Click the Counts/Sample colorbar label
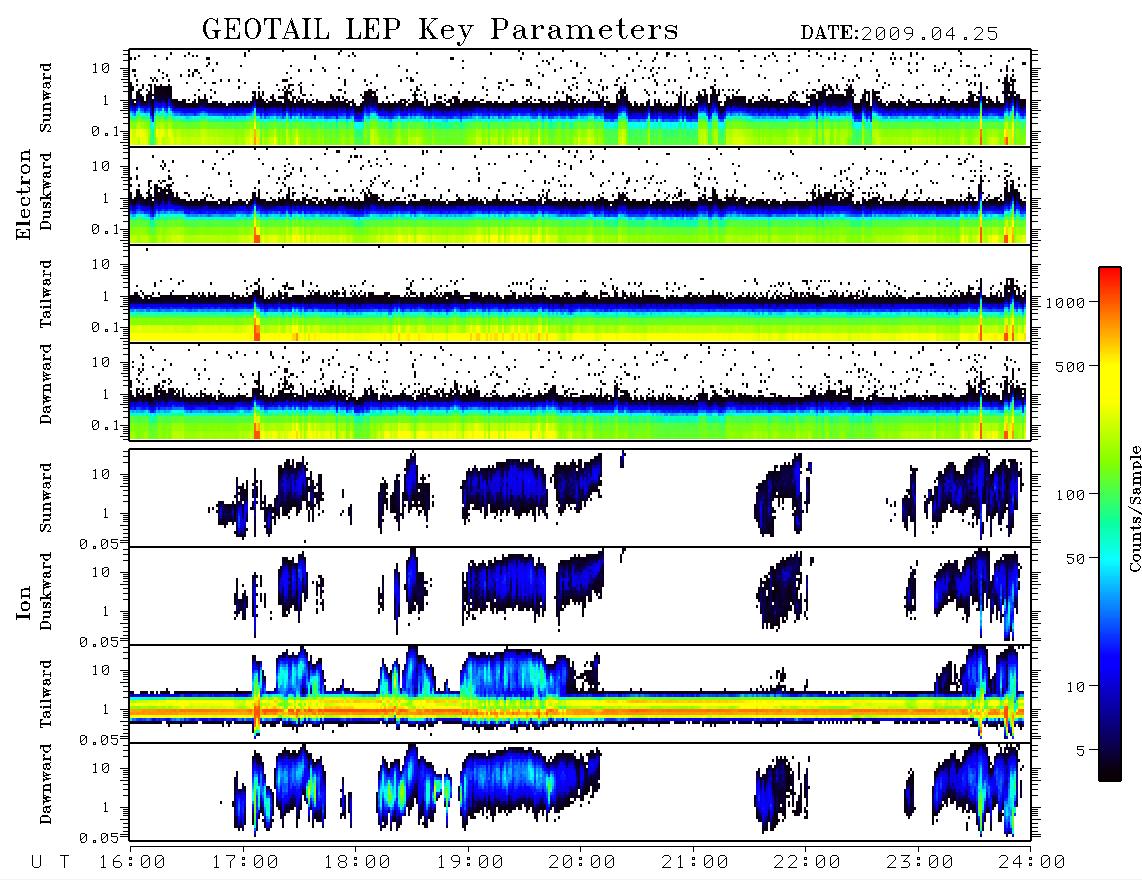The height and width of the screenshot is (880, 1142). (1134, 508)
